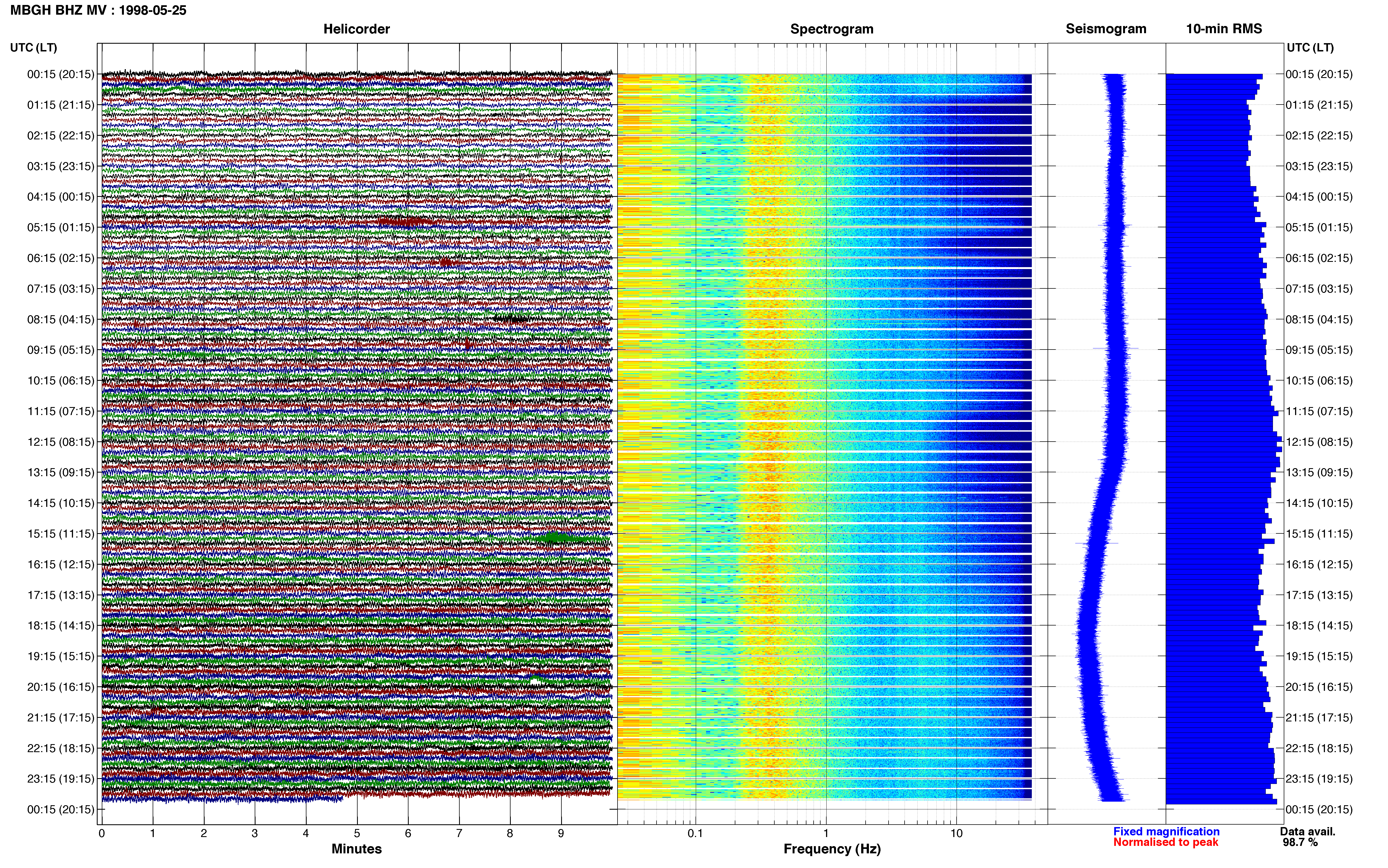The image size is (1388, 868).
Task: Click the '10' frequency tick label
Action: tap(956, 833)
